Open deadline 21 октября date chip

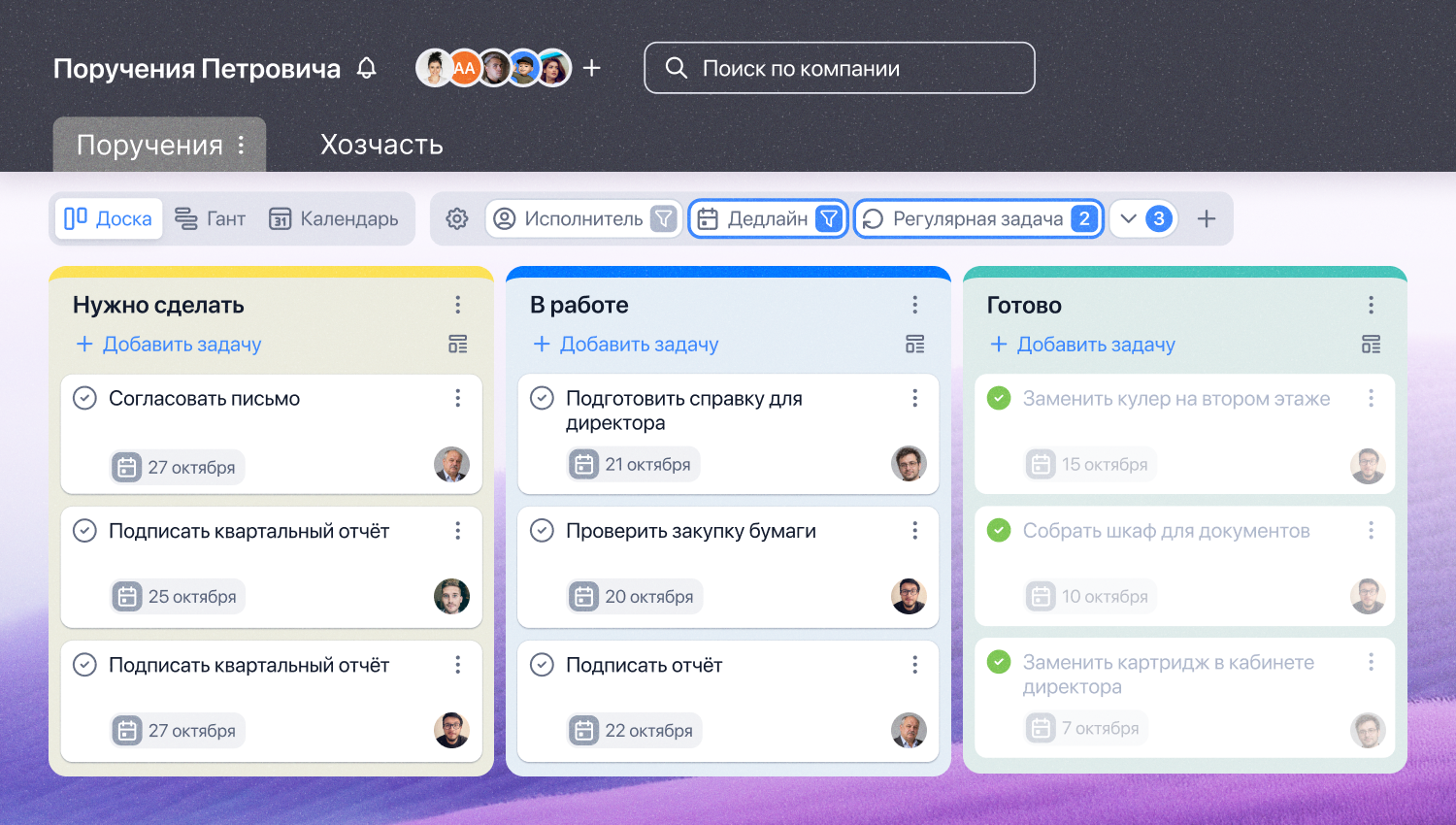634,464
